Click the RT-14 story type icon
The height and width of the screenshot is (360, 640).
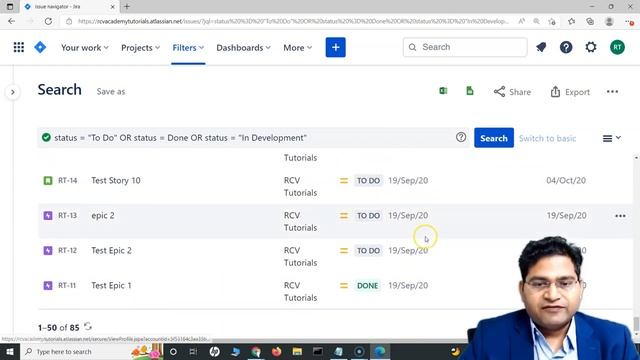48,180
